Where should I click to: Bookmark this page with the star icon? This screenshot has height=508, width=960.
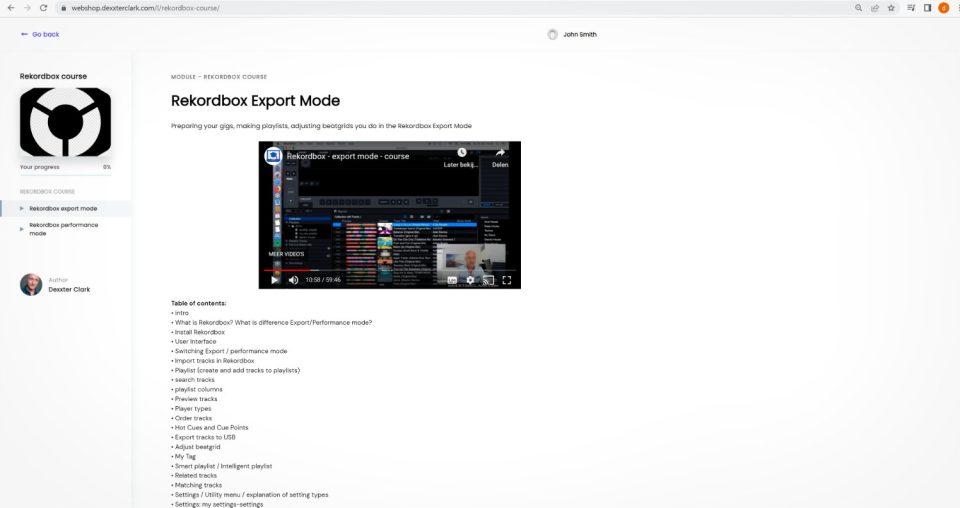click(891, 8)
